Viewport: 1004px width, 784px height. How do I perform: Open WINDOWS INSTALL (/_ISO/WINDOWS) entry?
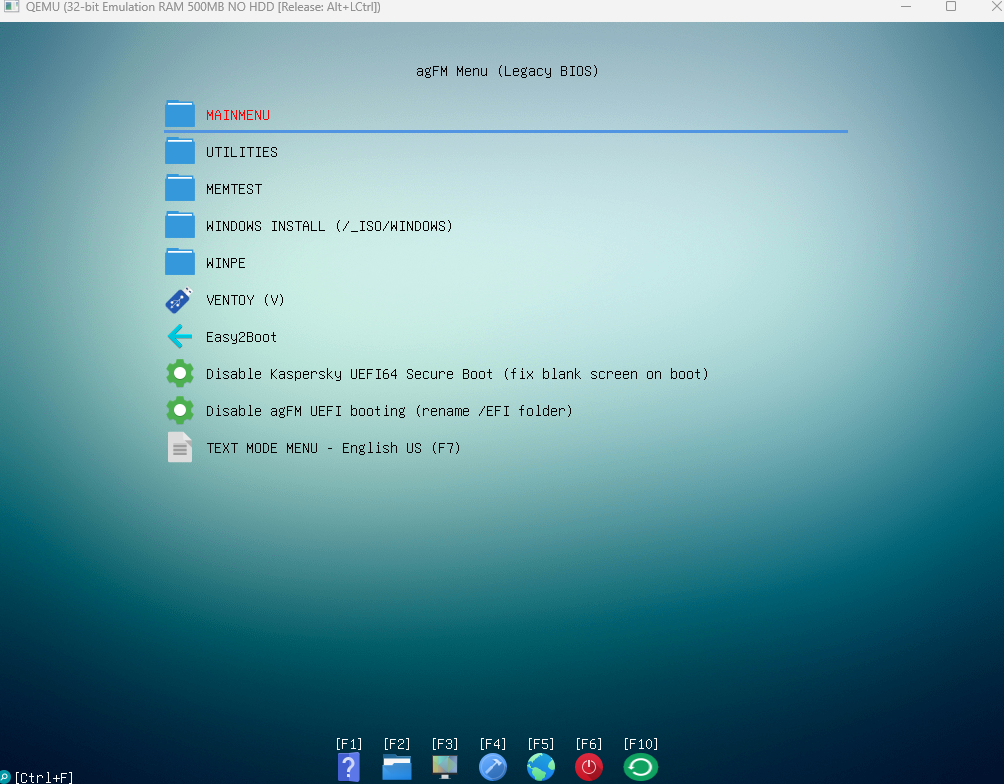coord(329,226)
